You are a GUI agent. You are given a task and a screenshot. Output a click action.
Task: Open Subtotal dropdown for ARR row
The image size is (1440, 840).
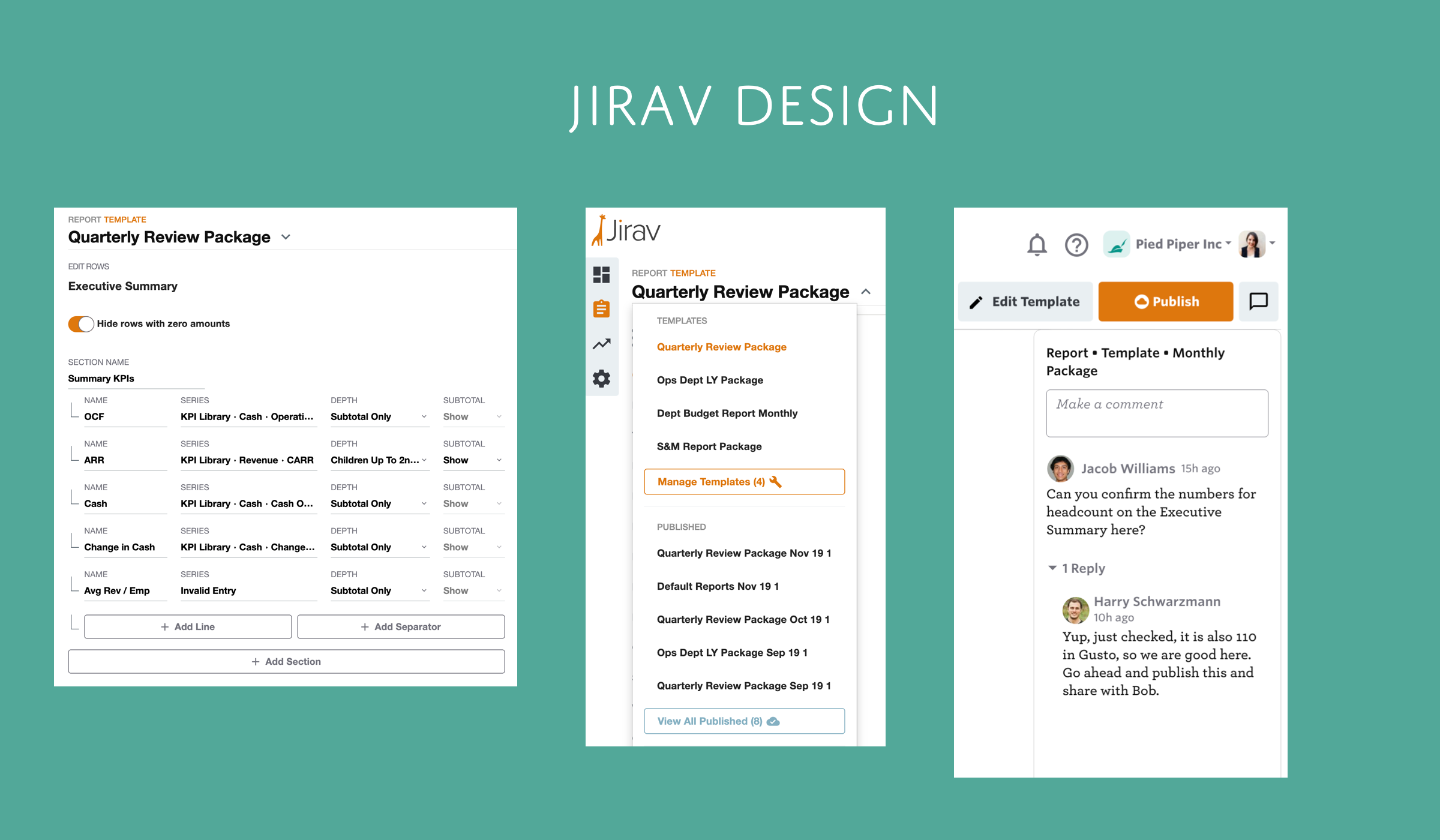(473, 460)
